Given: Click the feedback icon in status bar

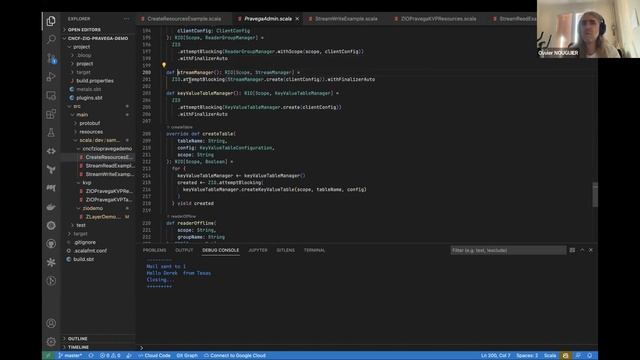Looking at the screenshot, I should pyautogui.click(x=578, y=356).
